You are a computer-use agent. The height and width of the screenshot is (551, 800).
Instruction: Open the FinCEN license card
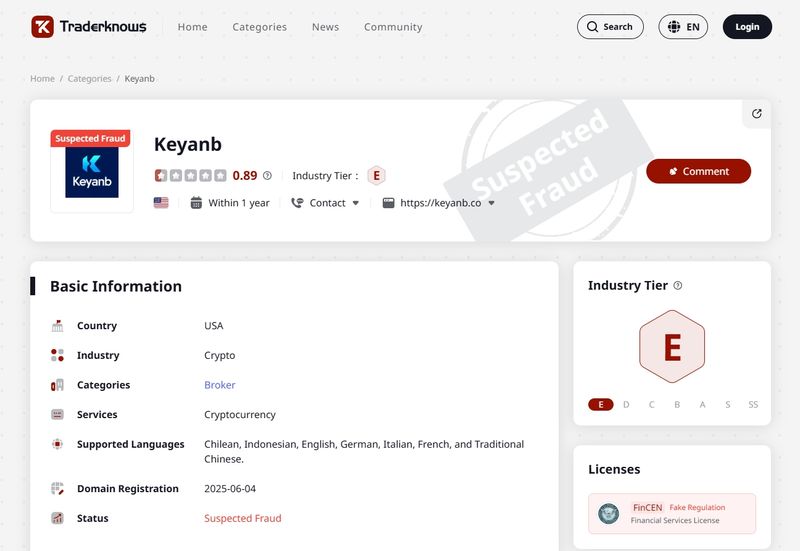tap(672, 513)
